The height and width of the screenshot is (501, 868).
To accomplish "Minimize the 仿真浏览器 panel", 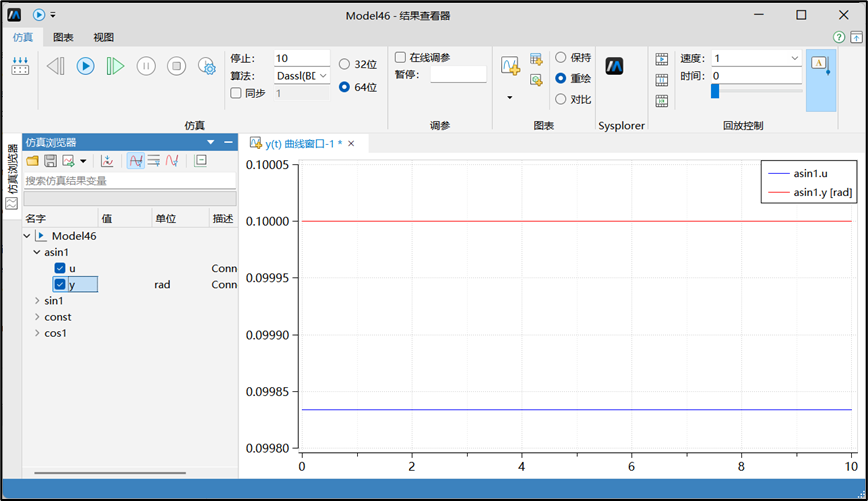I will point(228,142).
